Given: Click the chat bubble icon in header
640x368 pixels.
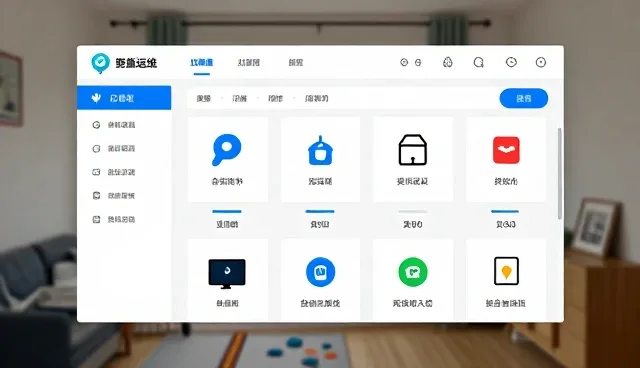Looking at the screenshot, I should tap(478, 62).
